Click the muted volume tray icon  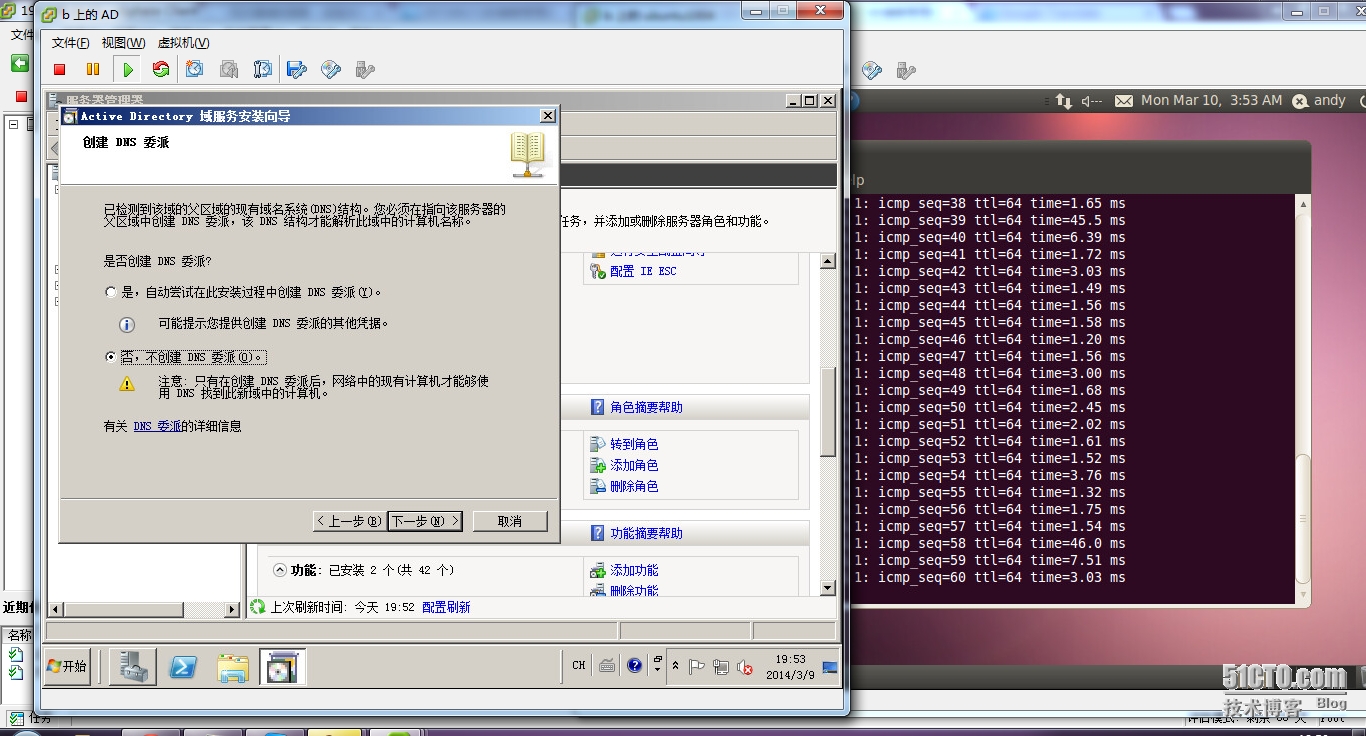[744, 667]
